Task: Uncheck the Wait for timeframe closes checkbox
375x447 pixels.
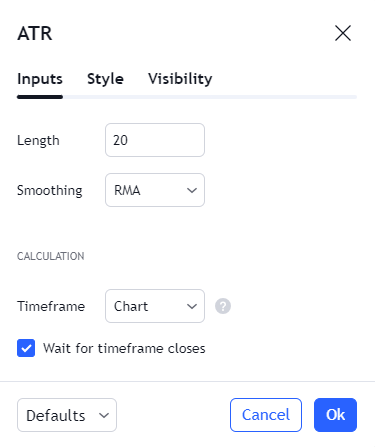Action: click(x=26, y=348)
